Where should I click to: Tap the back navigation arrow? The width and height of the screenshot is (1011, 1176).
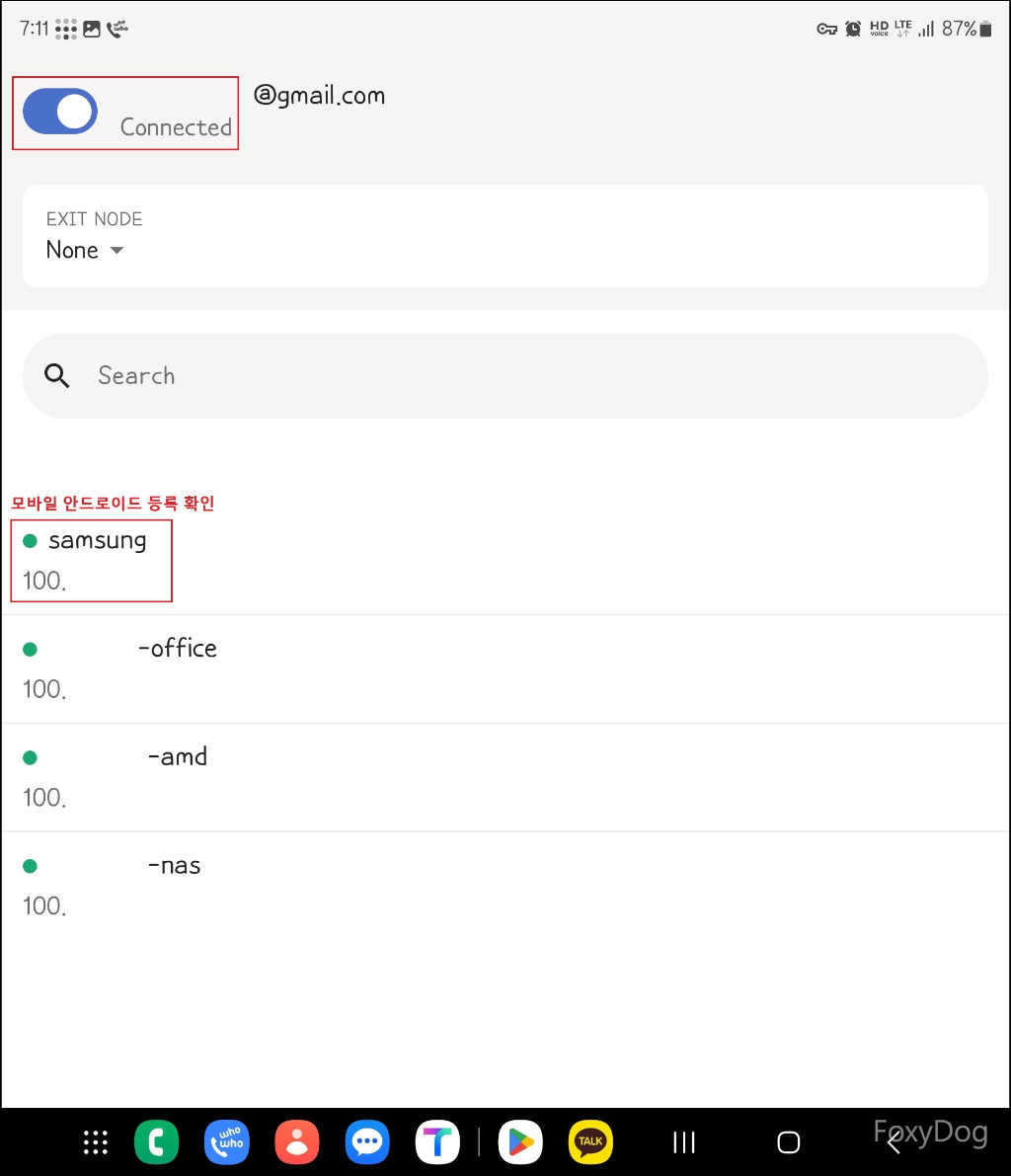click(x=894, y=1142)
